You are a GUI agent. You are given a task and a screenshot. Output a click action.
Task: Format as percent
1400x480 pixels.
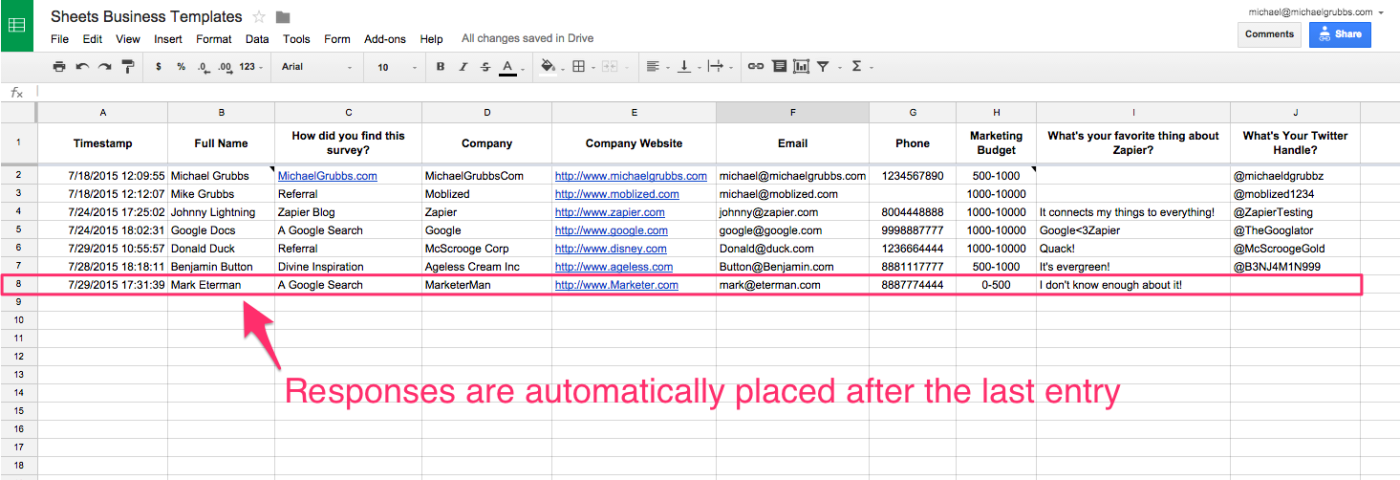click(x=181, y=67)
